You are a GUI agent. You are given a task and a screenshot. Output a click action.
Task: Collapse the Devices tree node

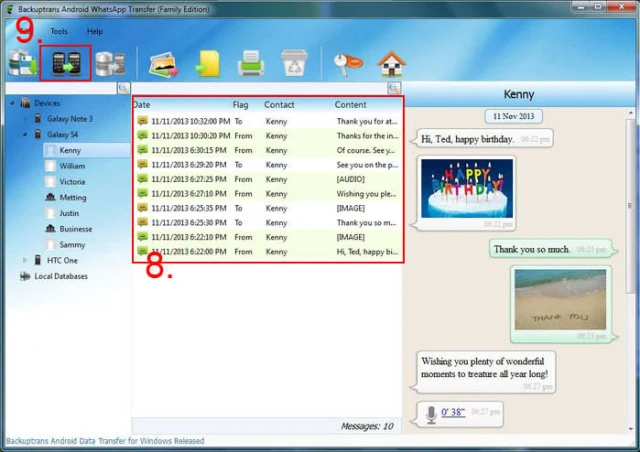(x=13, y=103)
